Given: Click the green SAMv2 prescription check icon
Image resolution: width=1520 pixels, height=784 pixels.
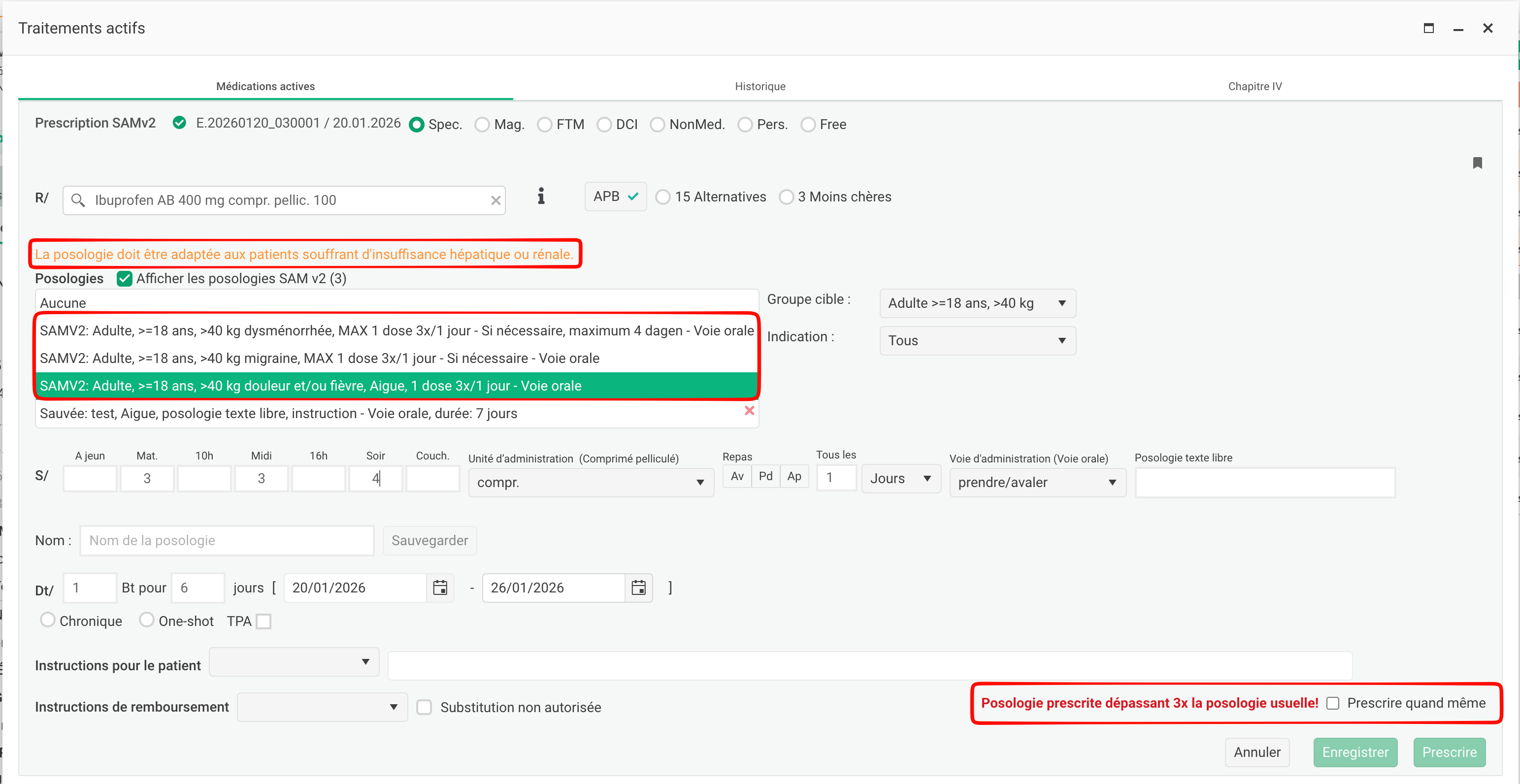Looking at the screenshot, I should (179, 123).
